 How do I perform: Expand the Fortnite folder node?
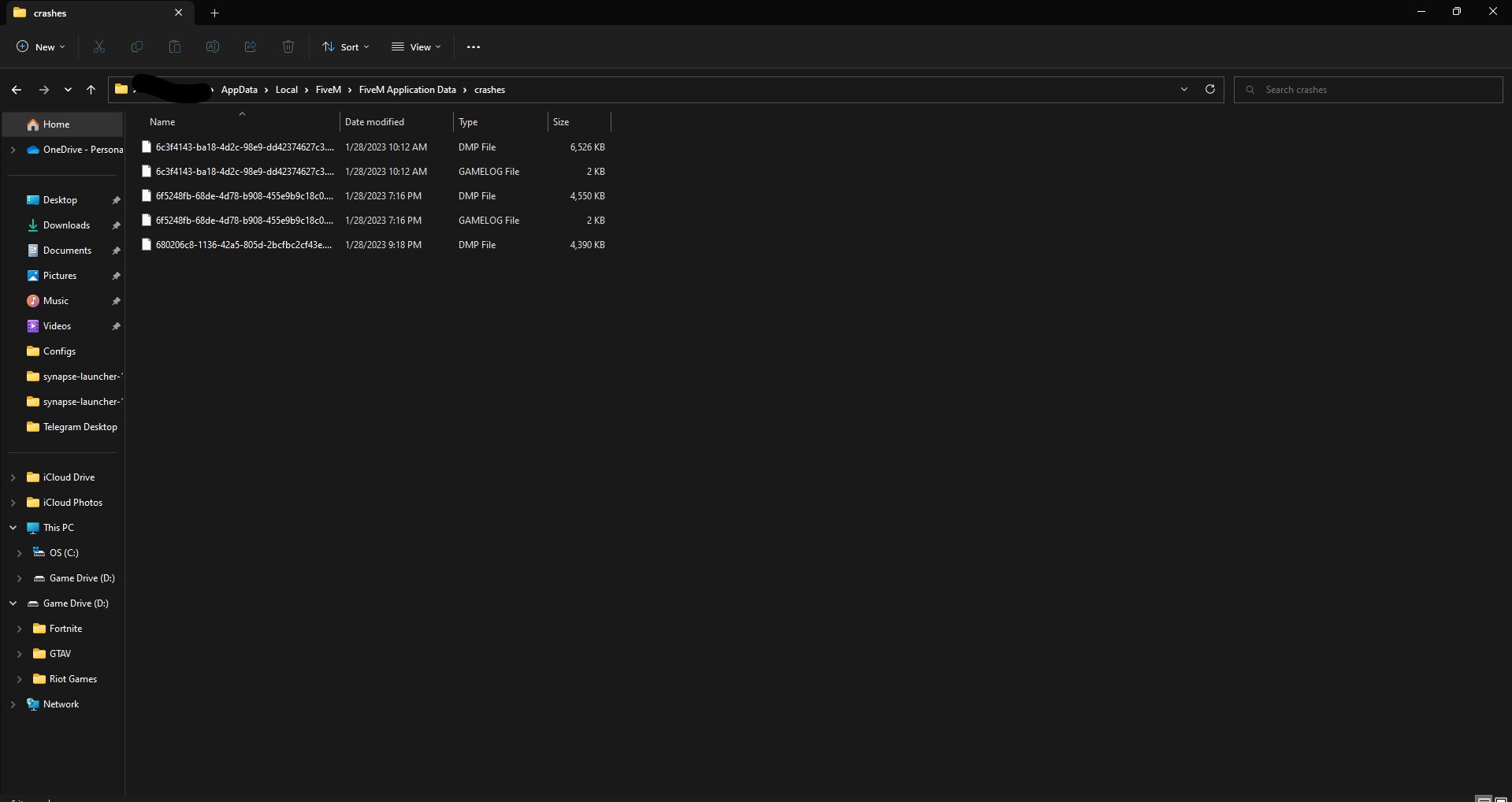[20, 629]
